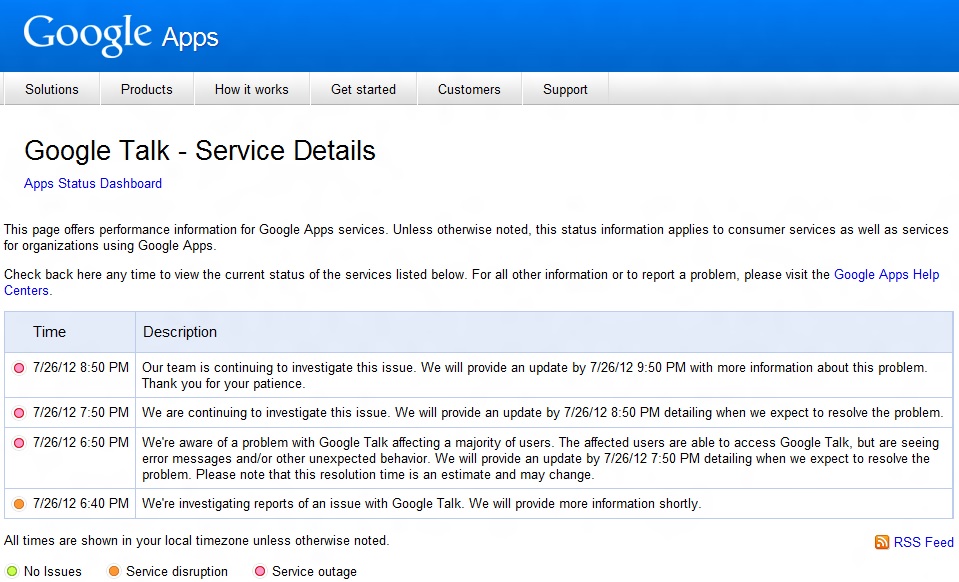Image resolution: width=959 pixels, height=582 pixels.
Task: Click the 'All times are shown' timezone note
Action: pyautogui.click(x=196, y=540)
